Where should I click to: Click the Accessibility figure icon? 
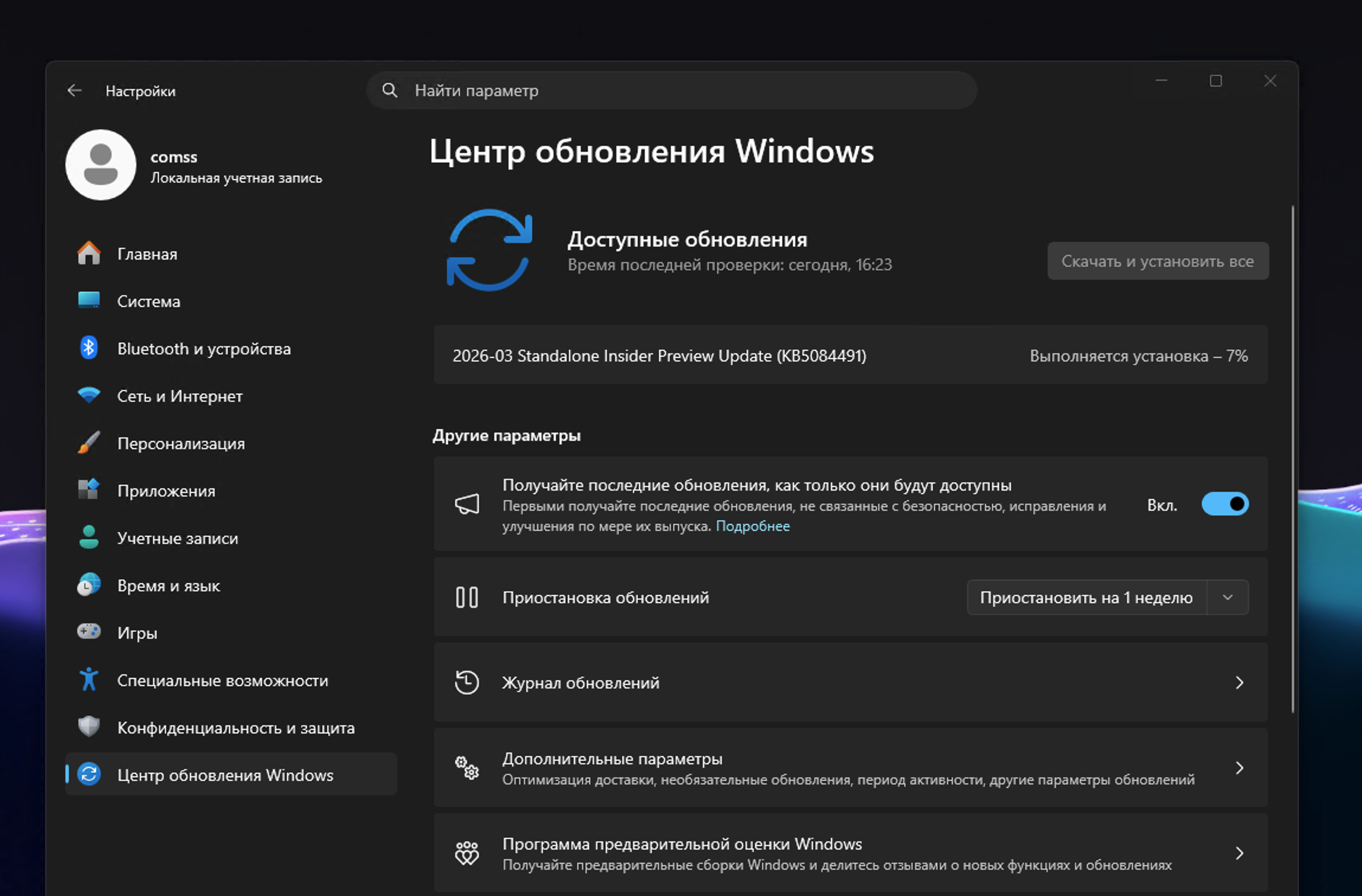(89, 680)
